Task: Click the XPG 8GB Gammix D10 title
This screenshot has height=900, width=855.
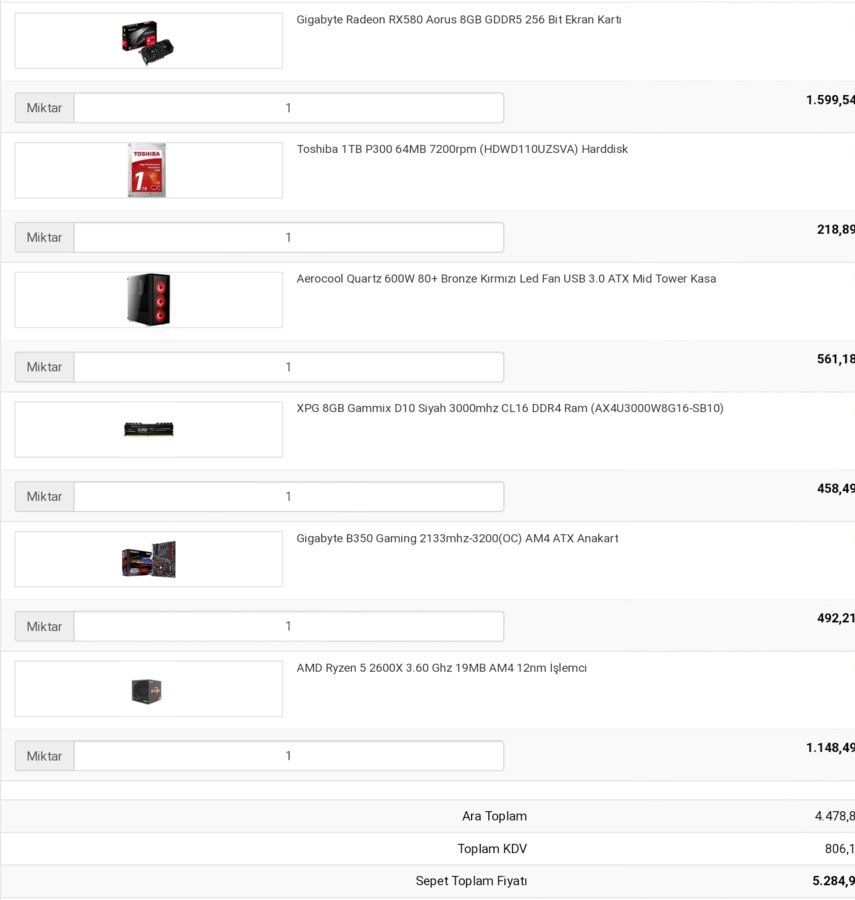Action: [510, 409]
